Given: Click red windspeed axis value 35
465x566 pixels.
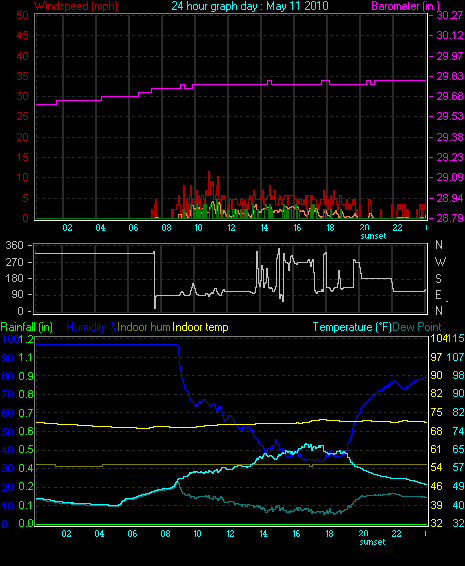Looking at the screenshot, I should [x=22, y=77].
